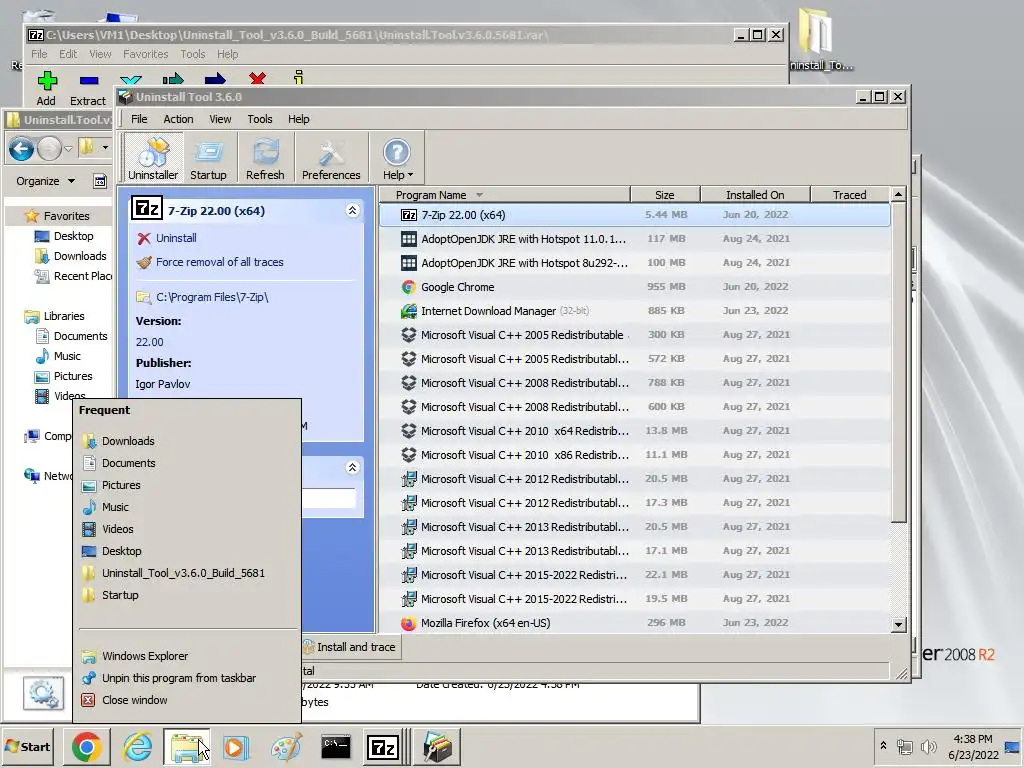Select the Google Chrome entry icon
Viewport: 1024px width, 768px height.
coord(409,287)
